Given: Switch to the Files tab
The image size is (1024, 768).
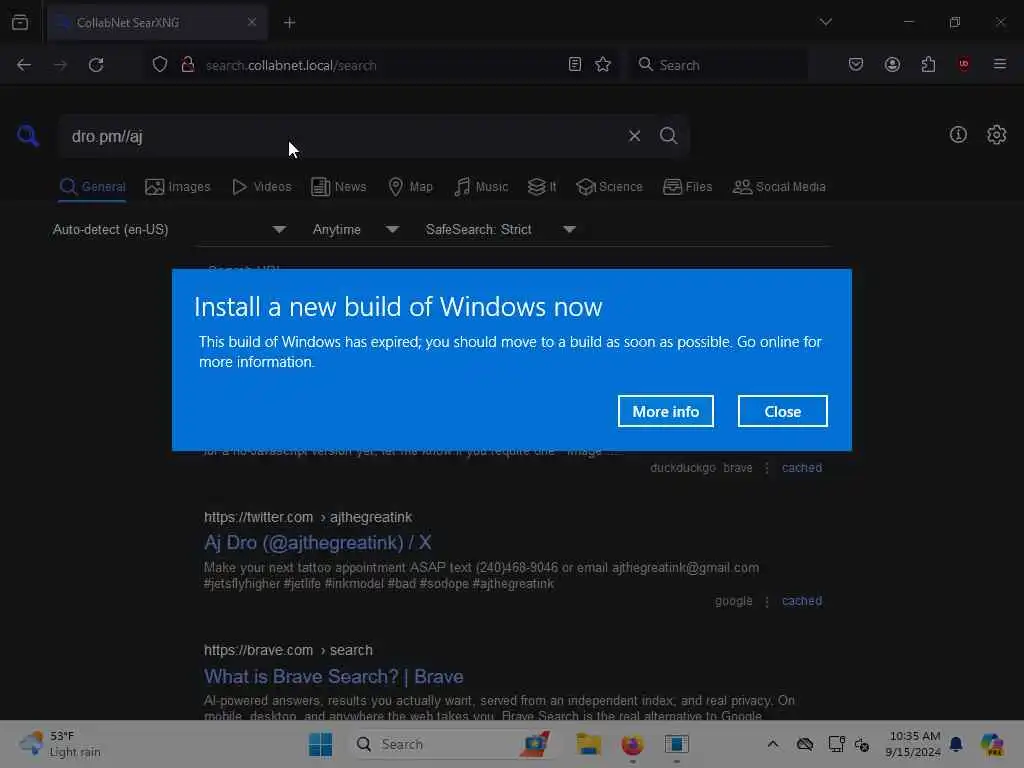Looking at the screenshot, I should click(687, 187).
